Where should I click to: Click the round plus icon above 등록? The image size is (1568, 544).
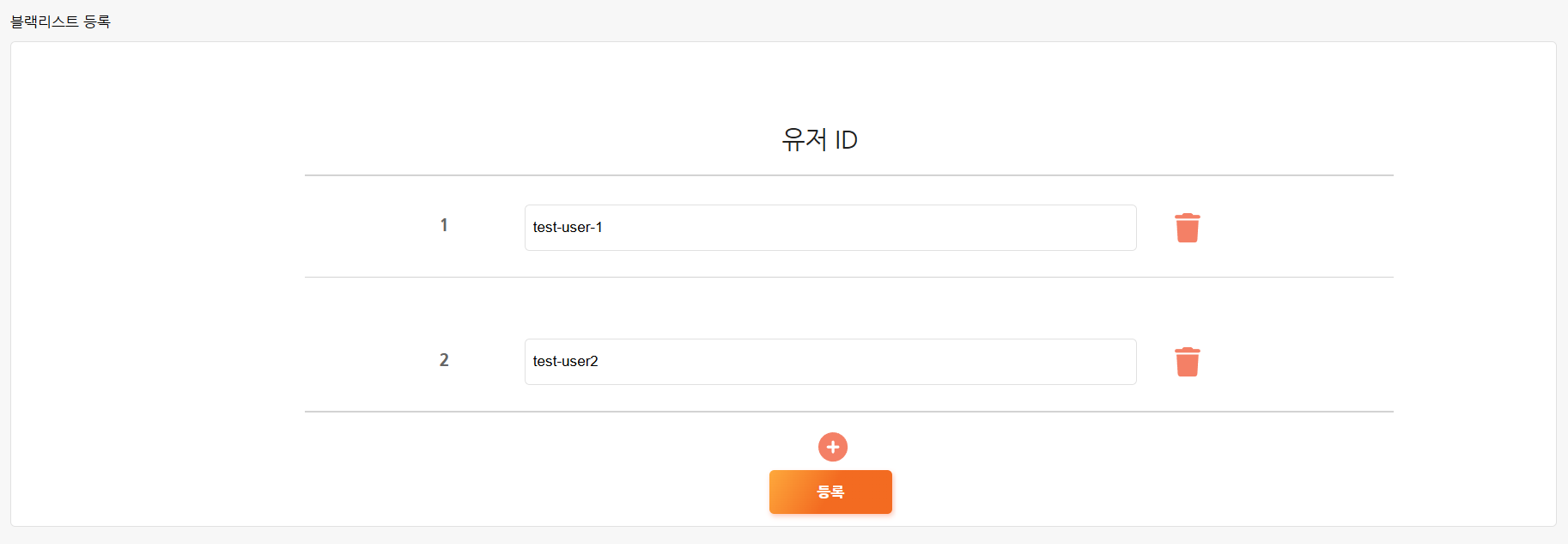[x=832, y=447]
